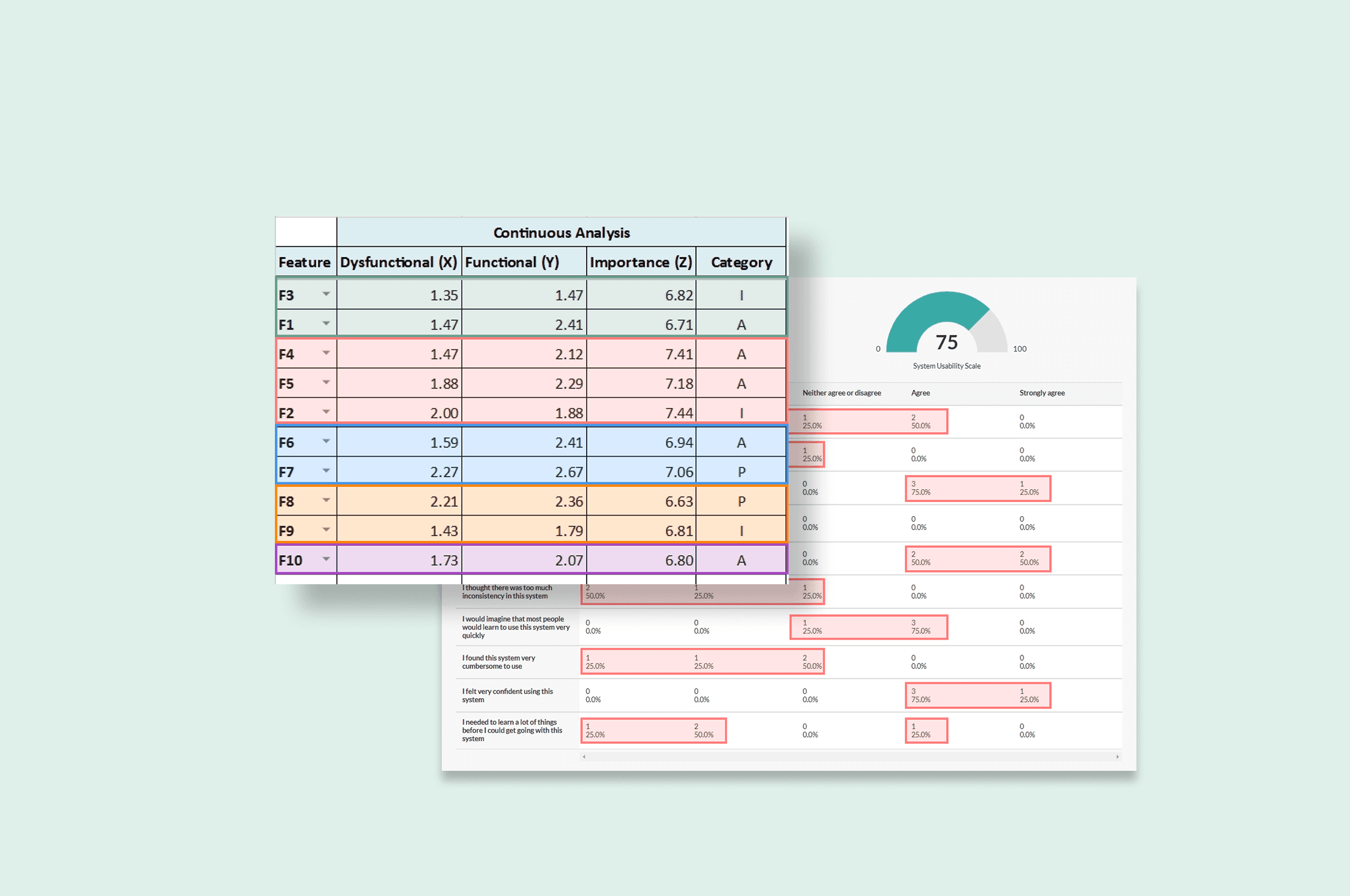Expand the F1 row dropdown arrow
The width and height of the screenshot is (1350, 896).
[x=326, y=323]
